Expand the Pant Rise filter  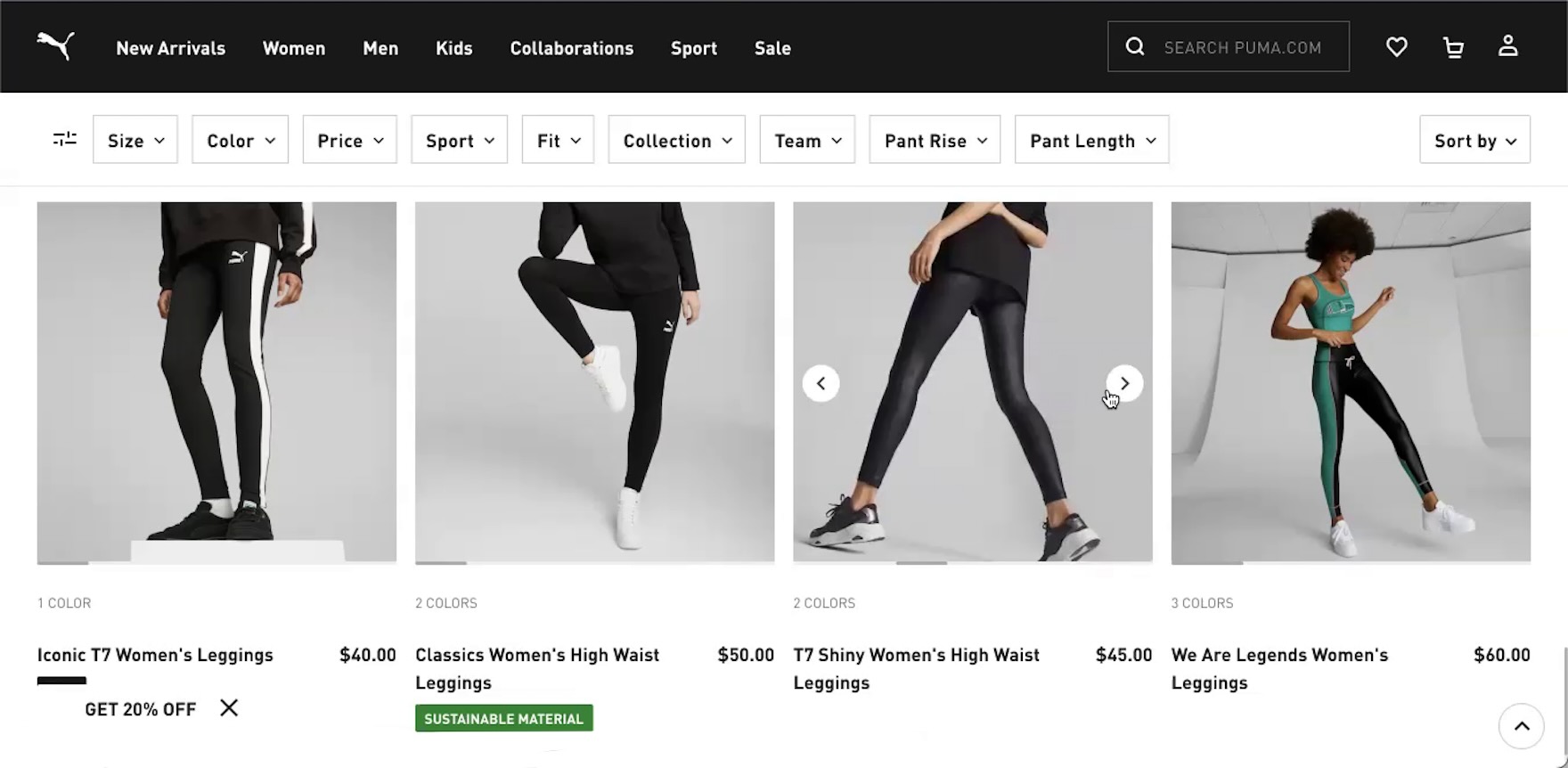point(935,140)
